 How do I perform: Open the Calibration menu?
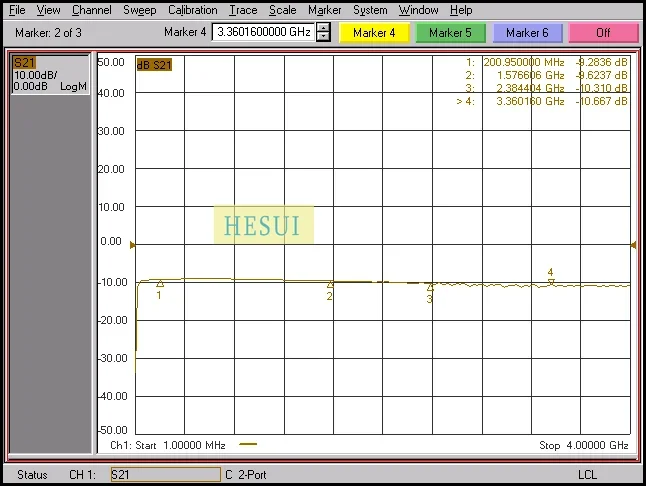192,10
